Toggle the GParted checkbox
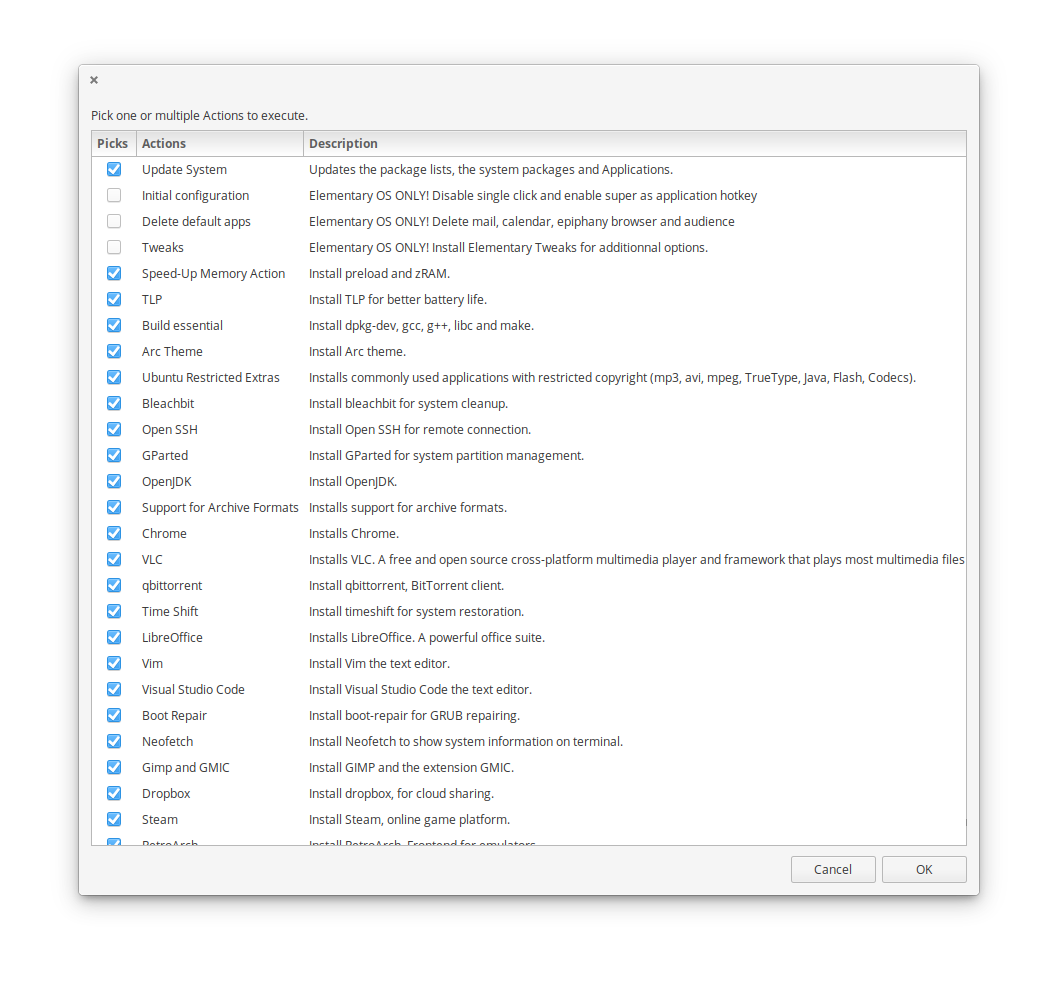1058x988 pixels. (114, 455)
